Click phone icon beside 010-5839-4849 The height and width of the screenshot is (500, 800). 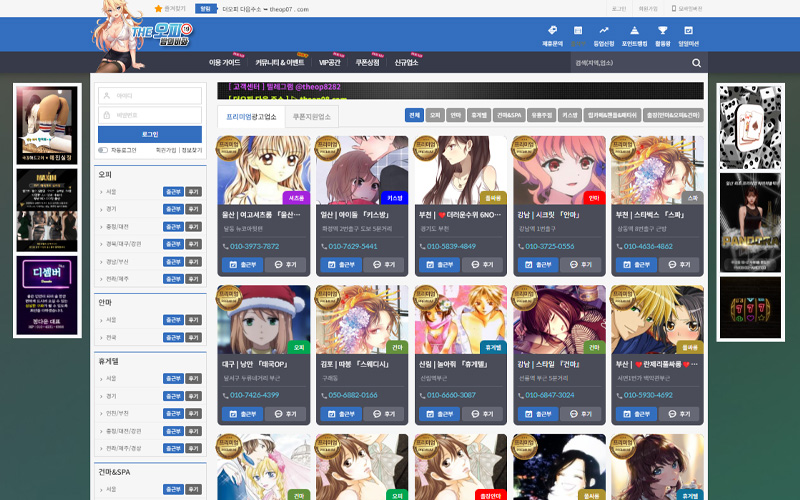422,246
